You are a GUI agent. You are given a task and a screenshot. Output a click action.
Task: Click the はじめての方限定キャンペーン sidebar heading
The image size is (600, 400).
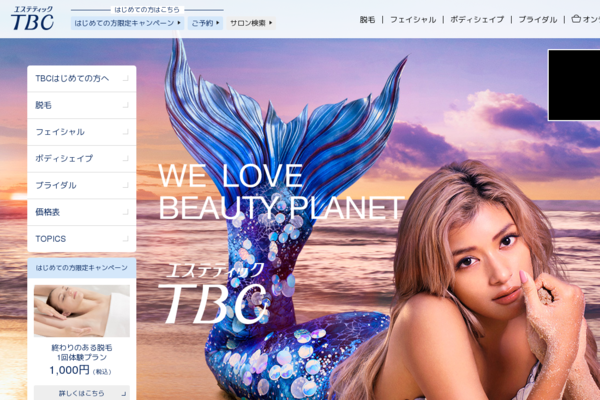(82, 268)
